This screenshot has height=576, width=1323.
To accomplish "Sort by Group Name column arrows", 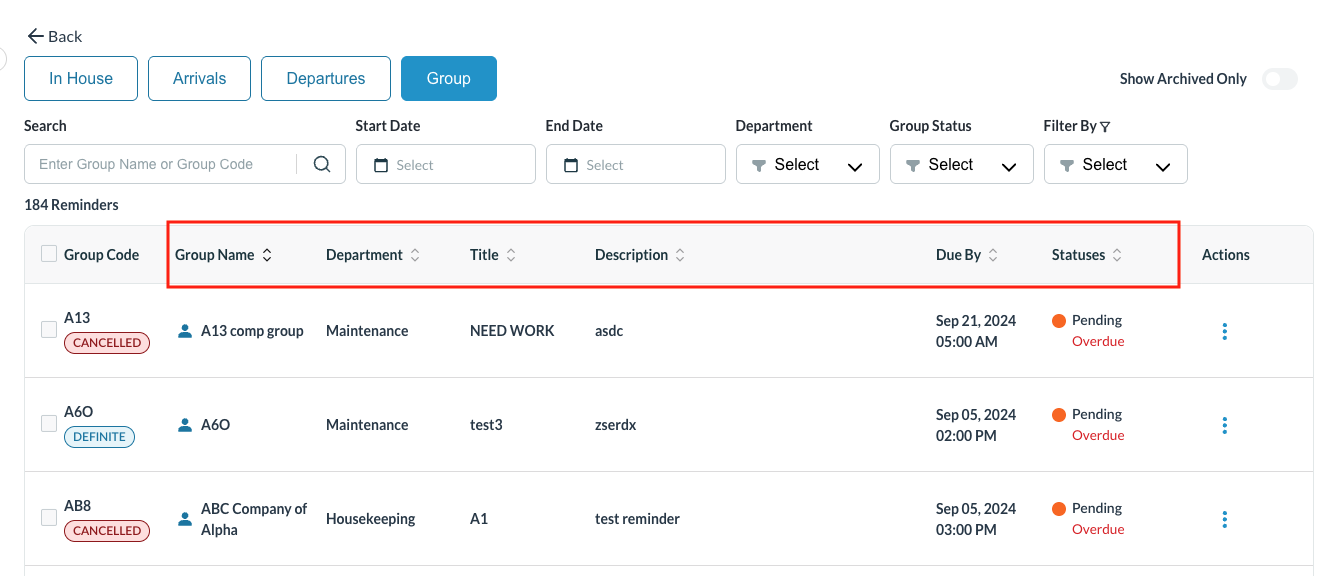I will (267, 255).
